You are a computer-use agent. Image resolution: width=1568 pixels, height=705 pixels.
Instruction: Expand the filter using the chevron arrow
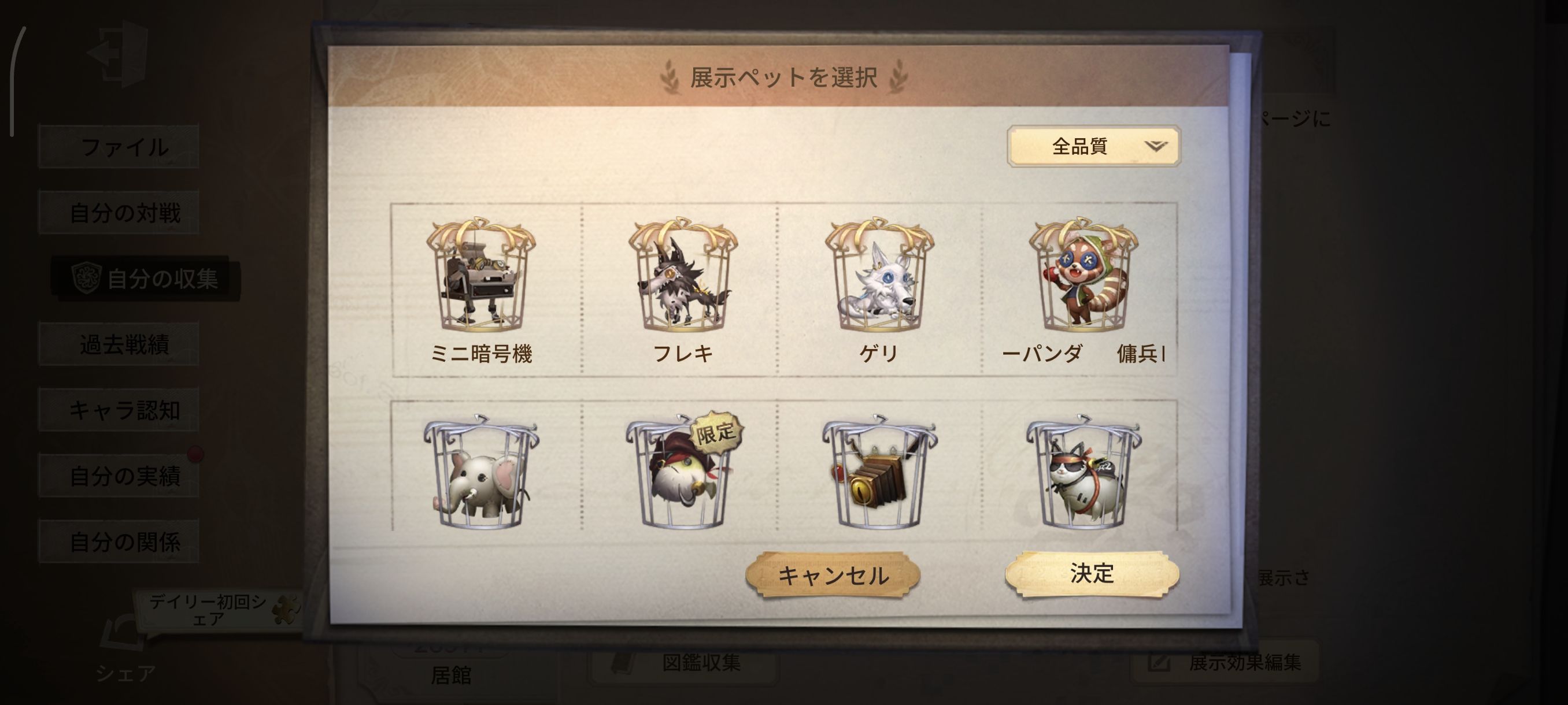[x=1155, y=146]
